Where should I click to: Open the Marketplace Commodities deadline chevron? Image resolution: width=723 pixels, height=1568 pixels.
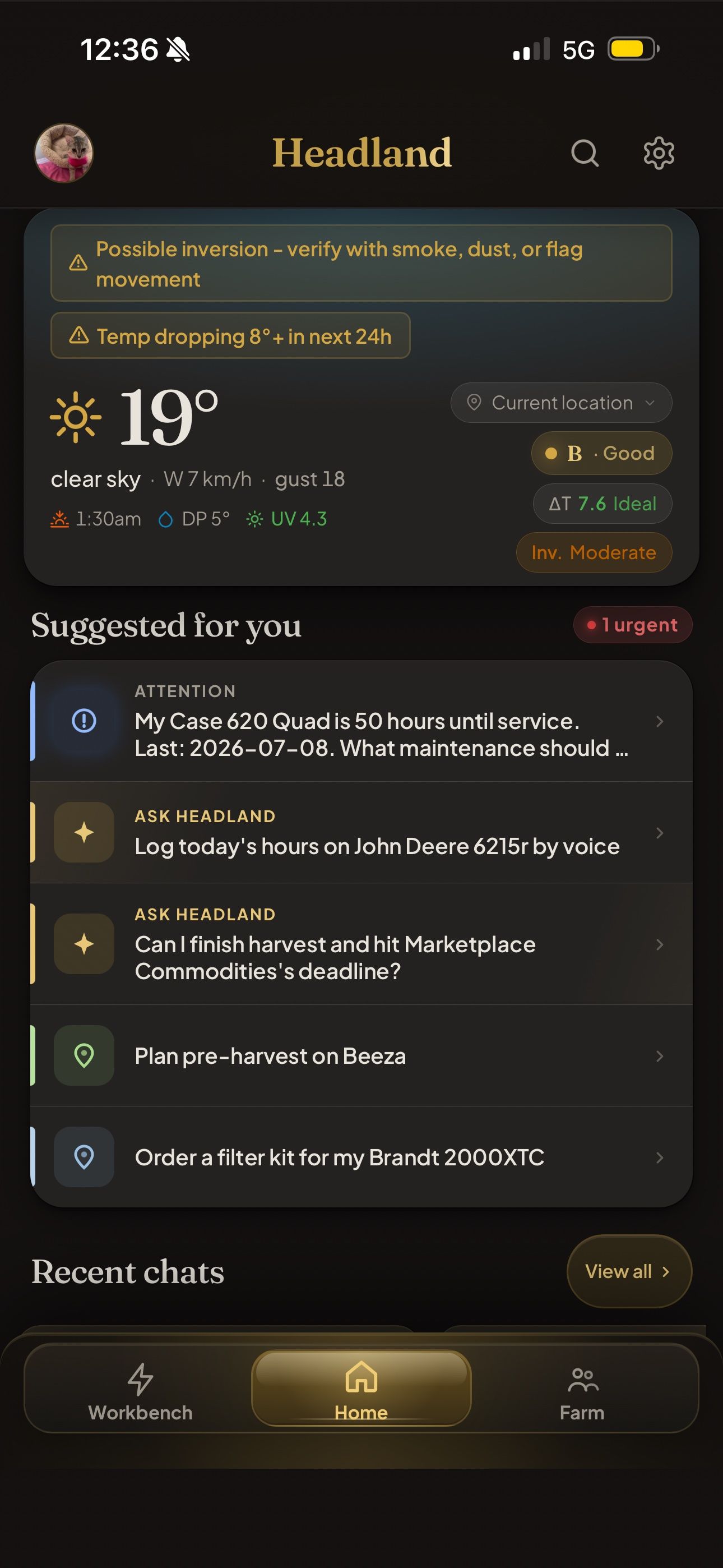tap(660, 944)
